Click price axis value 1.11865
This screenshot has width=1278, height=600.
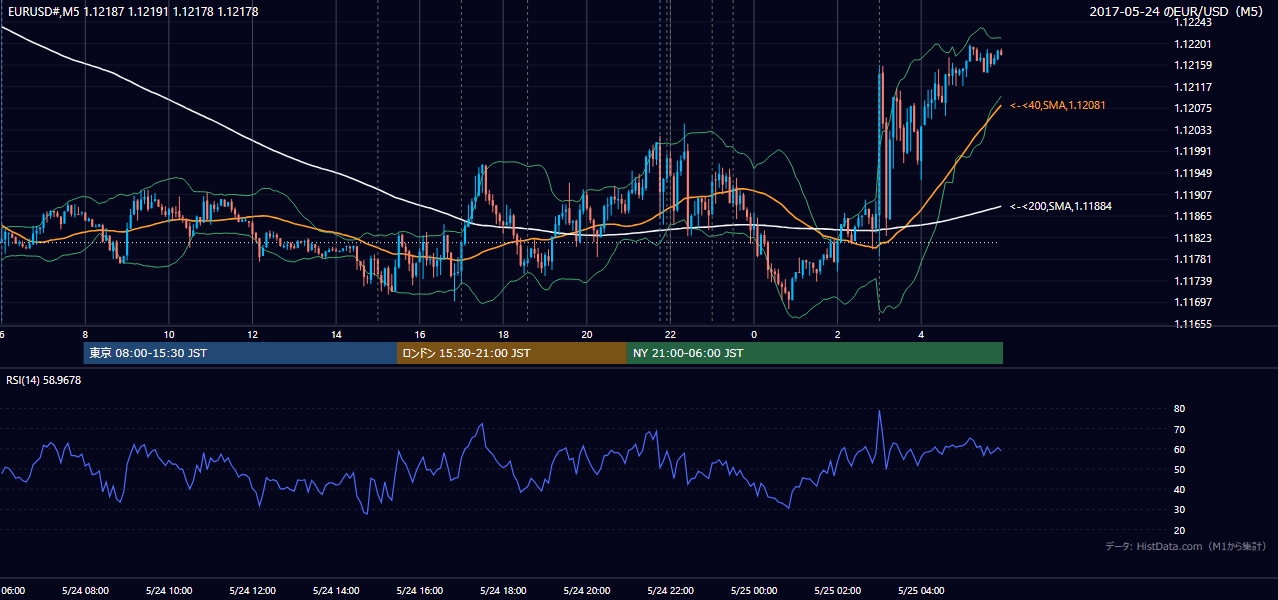[x=1193, y=216]
